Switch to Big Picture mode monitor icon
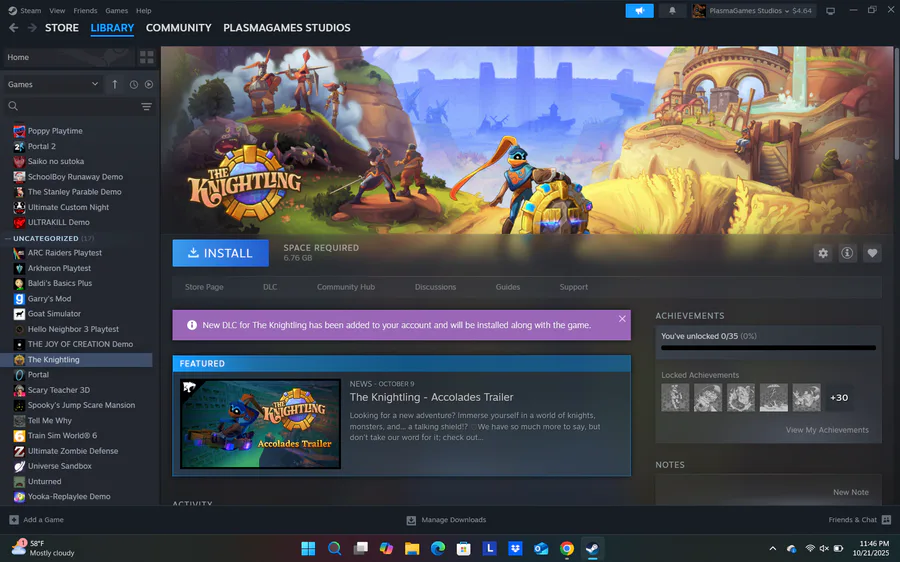 tap(830, 11)
